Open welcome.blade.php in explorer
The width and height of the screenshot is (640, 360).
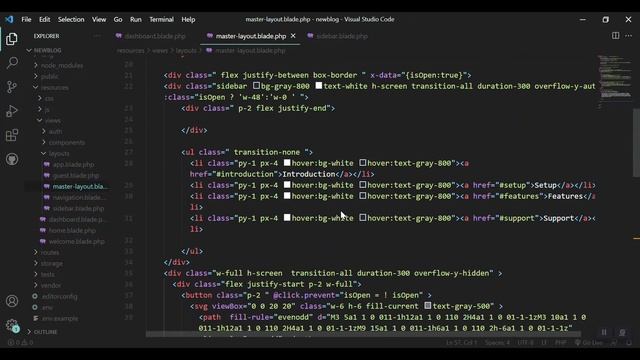[76, 242]
